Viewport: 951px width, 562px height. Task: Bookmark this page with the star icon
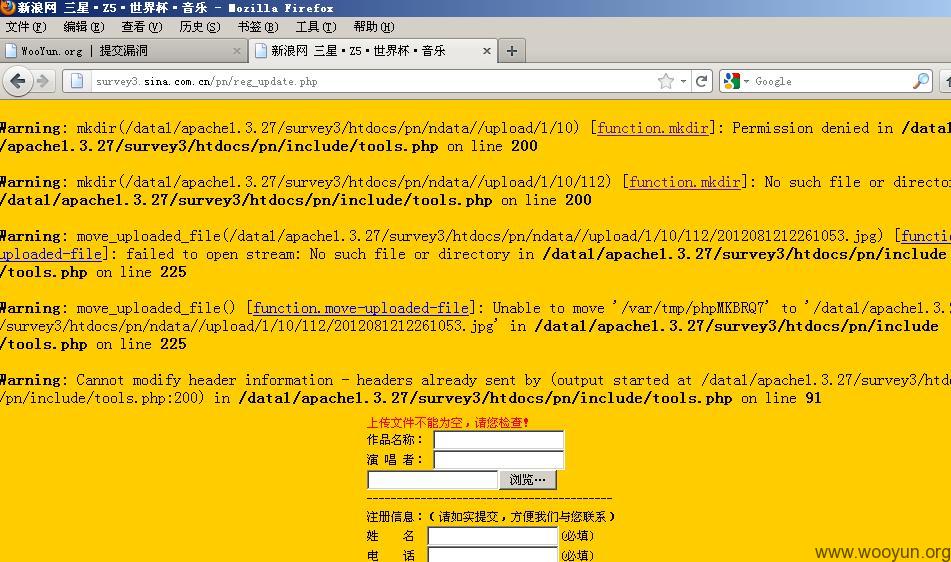point(666,81)
